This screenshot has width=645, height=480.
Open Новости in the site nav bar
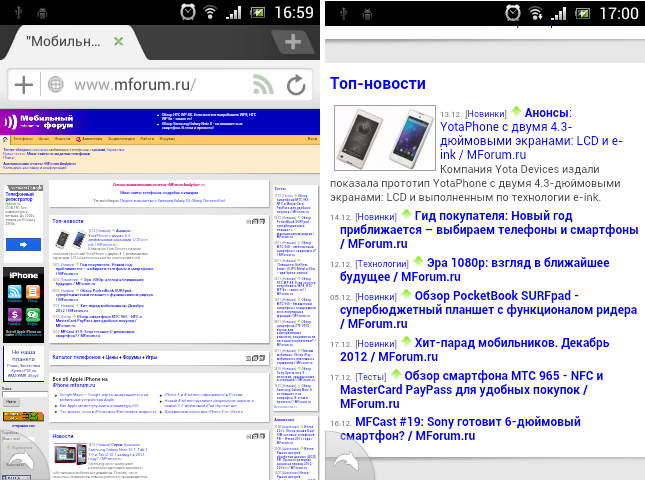(x=62, y=139)
